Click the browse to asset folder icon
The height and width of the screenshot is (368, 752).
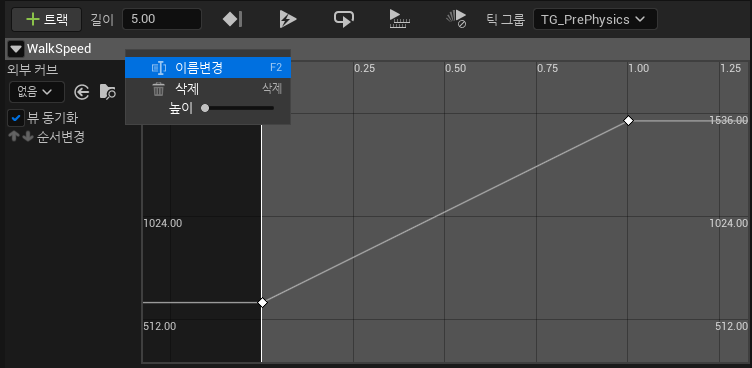[x=108, y=92]
